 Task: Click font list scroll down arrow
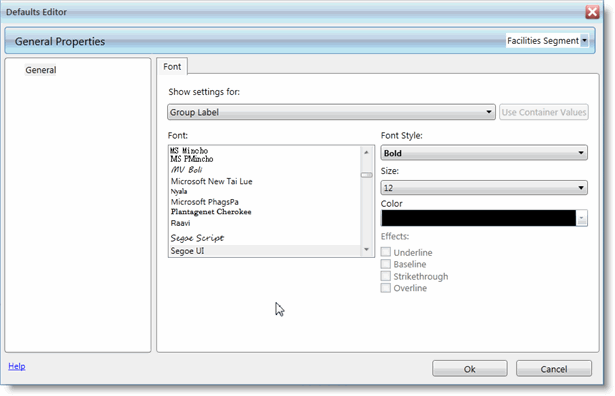coord(366,250)
